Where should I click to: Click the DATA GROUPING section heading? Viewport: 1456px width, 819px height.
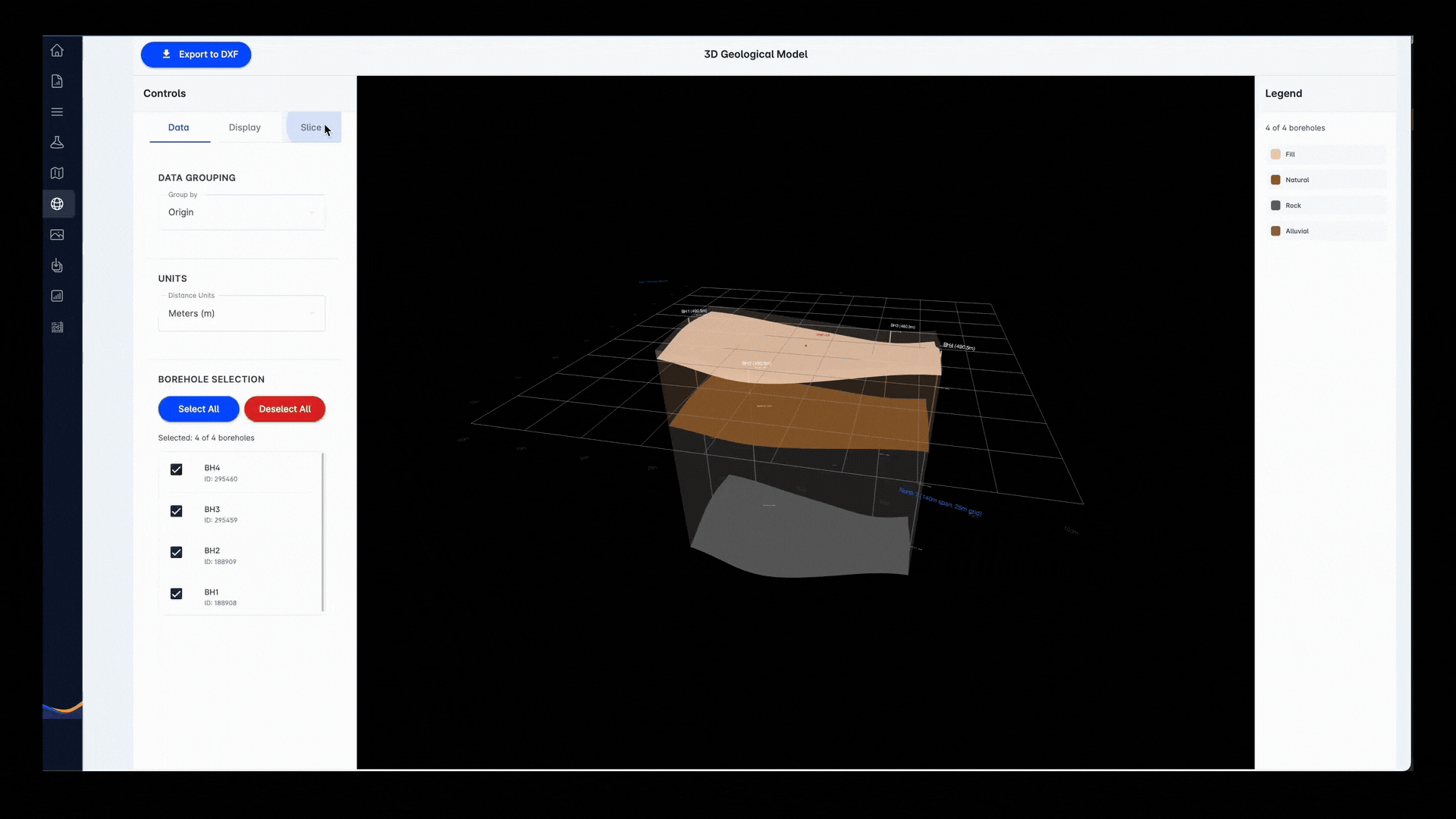click(196, 178)
